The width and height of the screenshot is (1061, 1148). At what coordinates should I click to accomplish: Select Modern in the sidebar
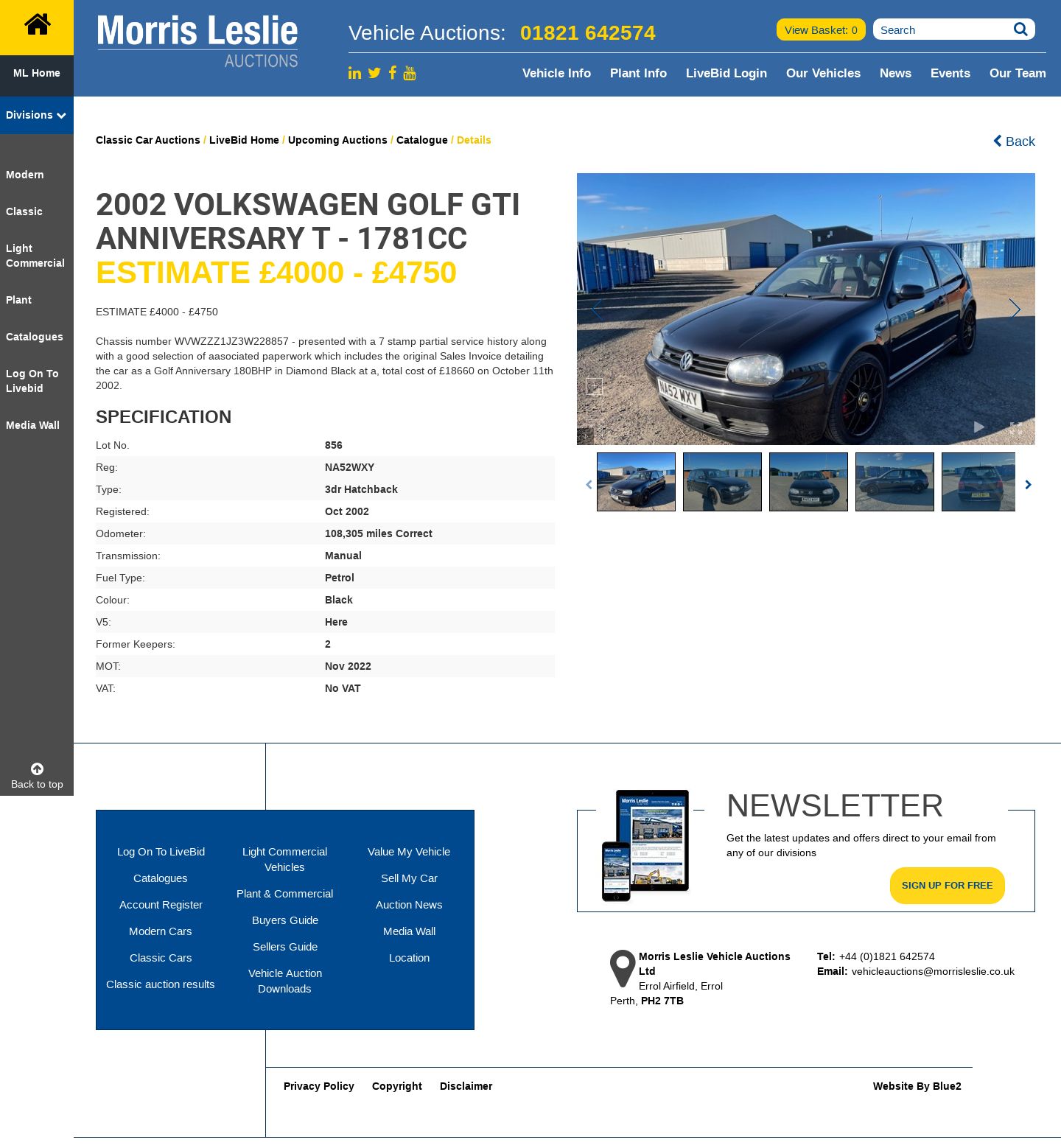point(25,175)
